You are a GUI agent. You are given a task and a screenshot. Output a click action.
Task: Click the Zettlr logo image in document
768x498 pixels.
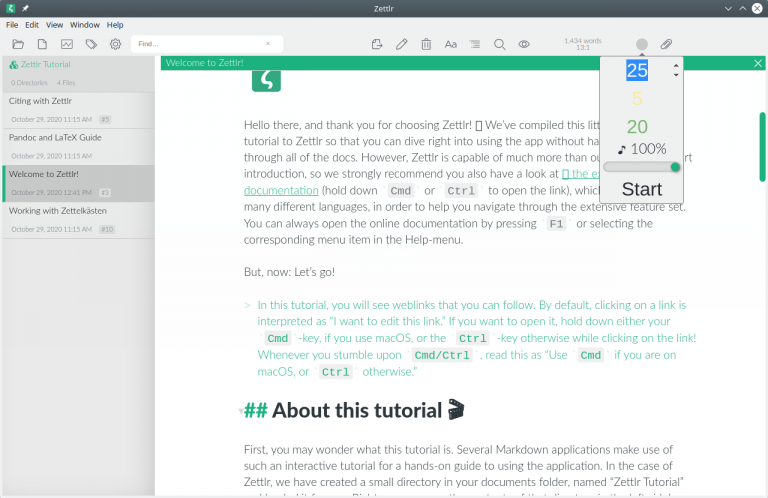tap(266, 81)
